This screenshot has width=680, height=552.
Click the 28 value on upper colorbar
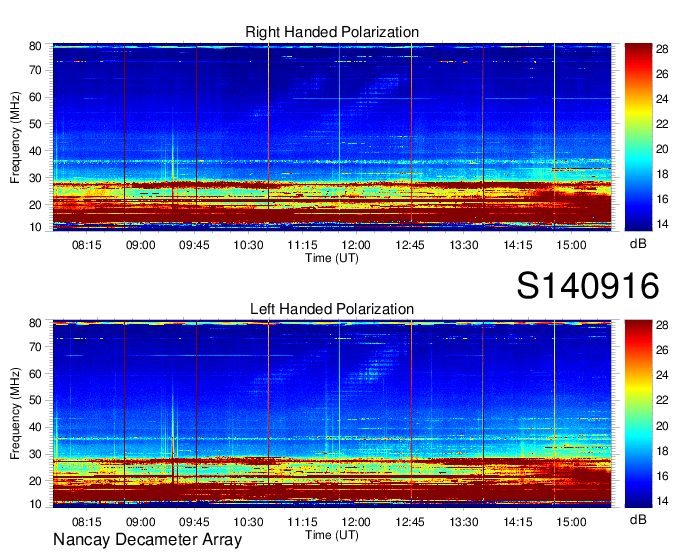[662, 49]
